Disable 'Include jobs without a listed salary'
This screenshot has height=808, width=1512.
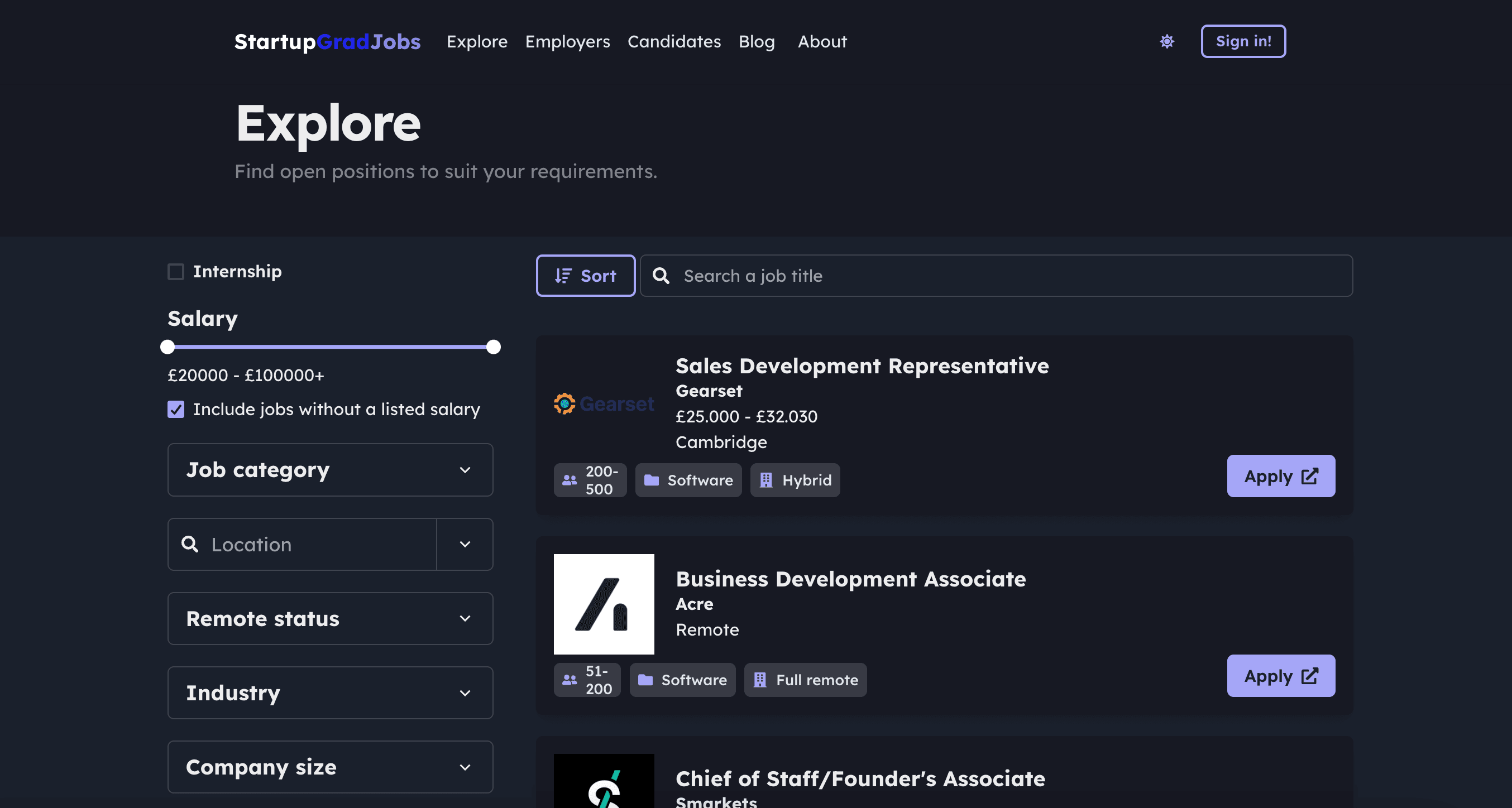point(175,410)
